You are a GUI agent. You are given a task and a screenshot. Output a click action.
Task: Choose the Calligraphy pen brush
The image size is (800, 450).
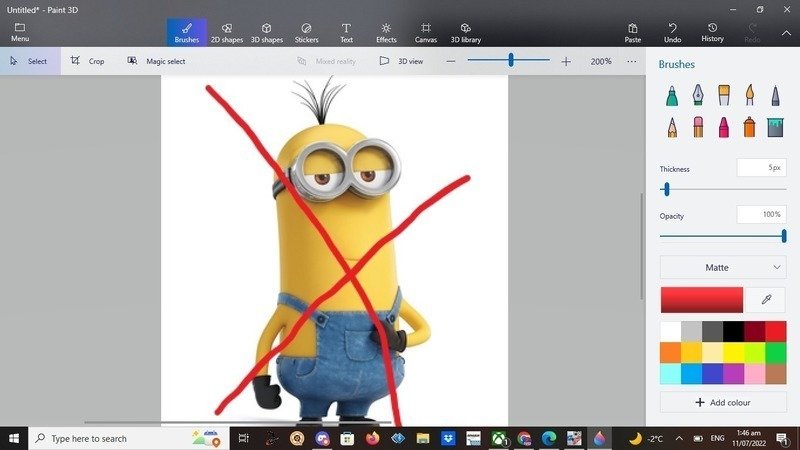point(698,96)
